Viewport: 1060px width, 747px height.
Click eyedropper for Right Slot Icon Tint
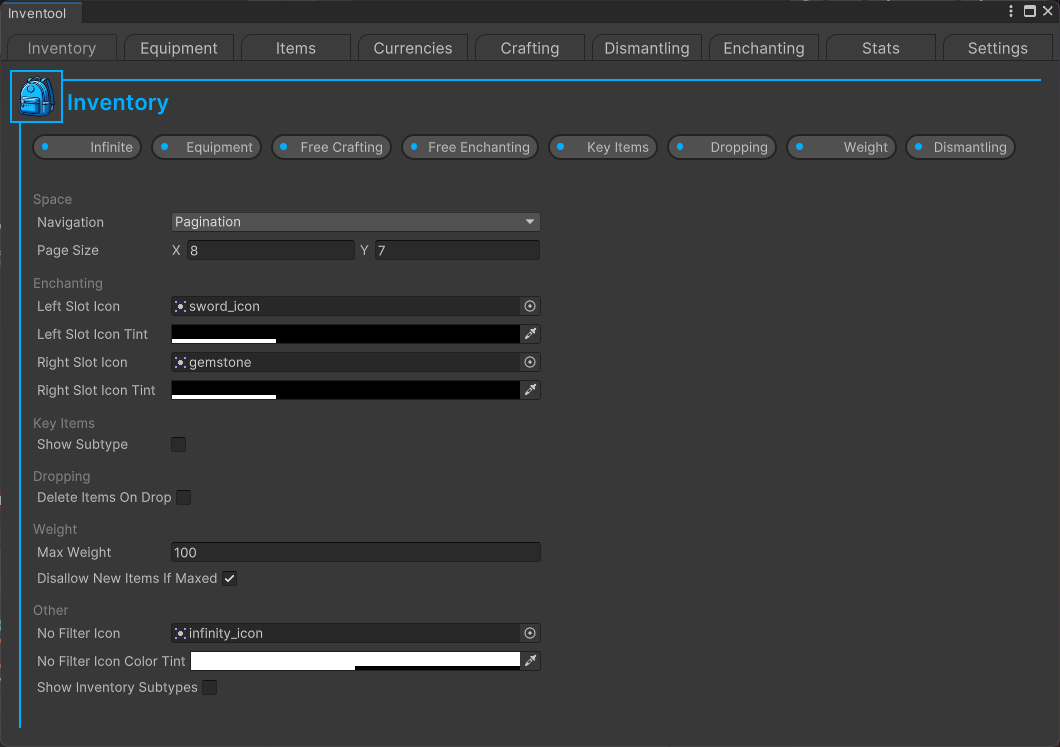pyautogui.click(x=531, y=390)
